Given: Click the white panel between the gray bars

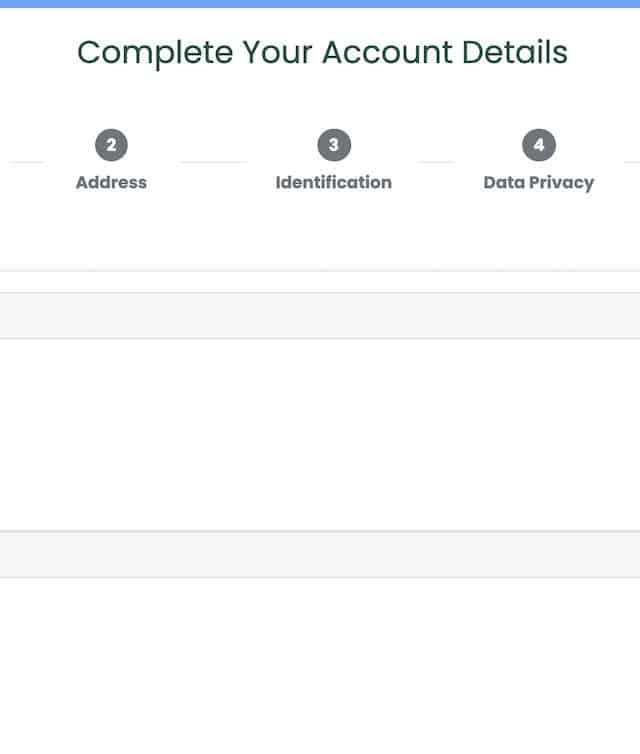Looking at the screenshot, I should (x=320, y=434).
